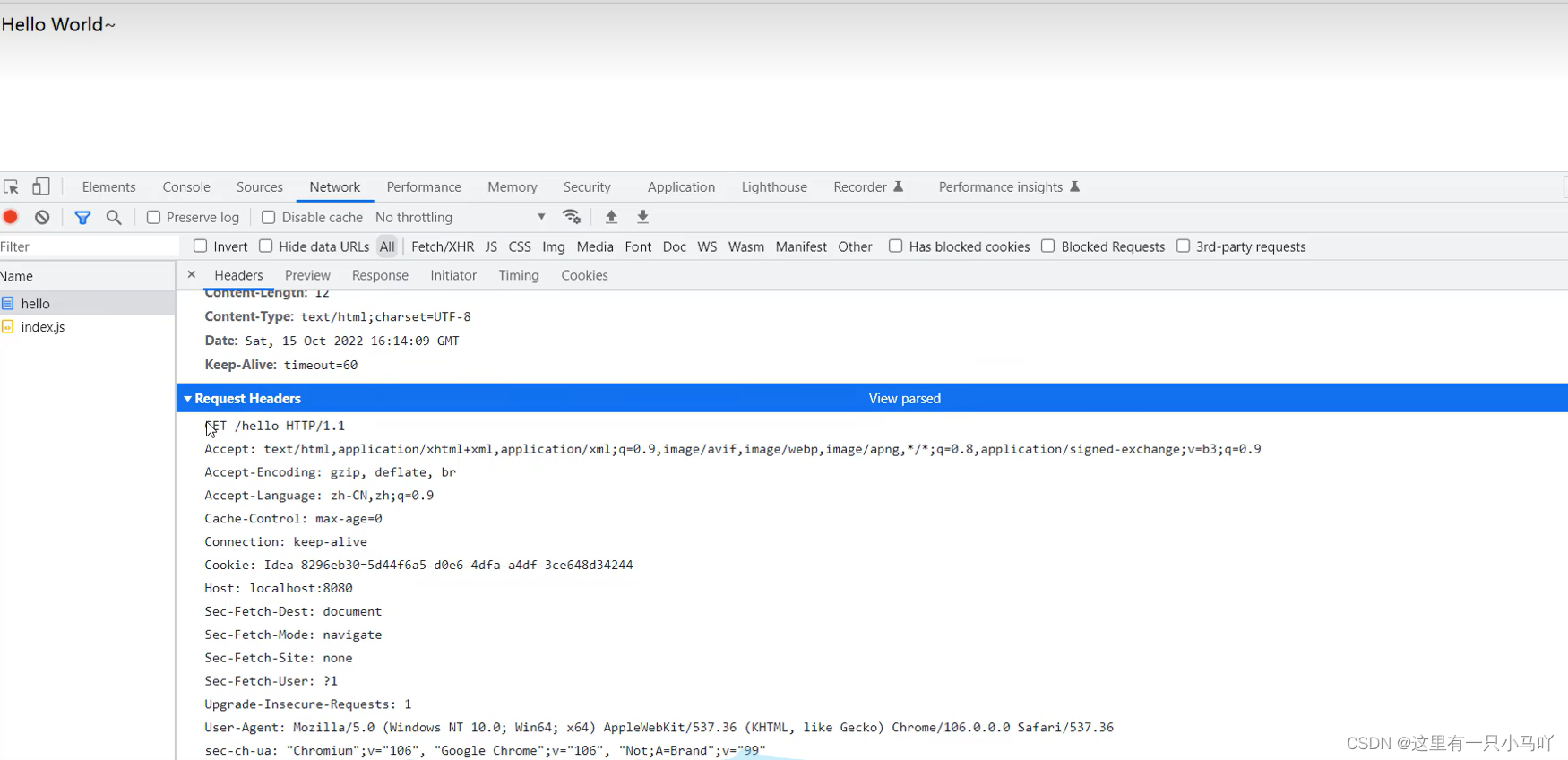Switch to the Response detail tab

(x=380, y=275)
